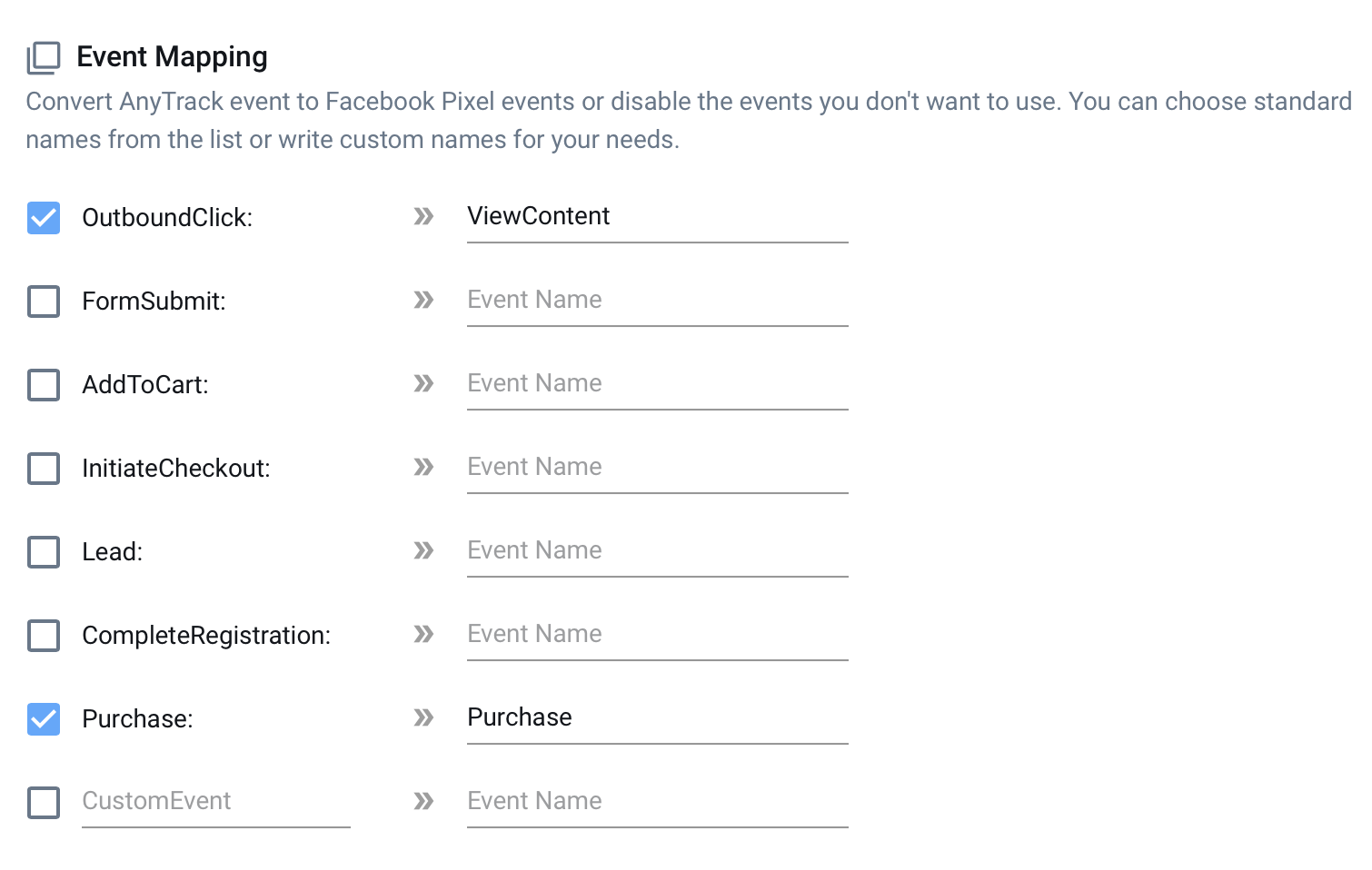Screen dimensions: 1372x870
Task: Focus the ViewContent event name field
Action: (x=656, y=216)
